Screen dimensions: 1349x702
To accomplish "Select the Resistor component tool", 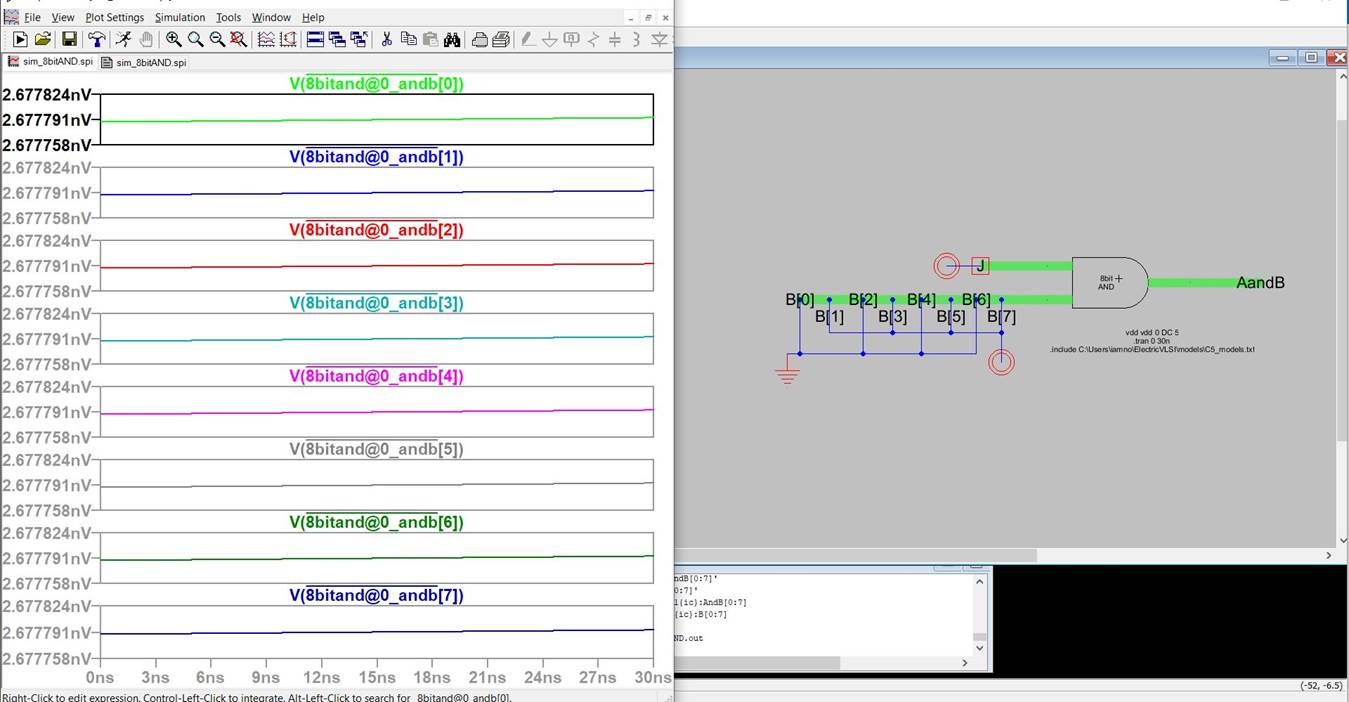I will coord(593,39).
